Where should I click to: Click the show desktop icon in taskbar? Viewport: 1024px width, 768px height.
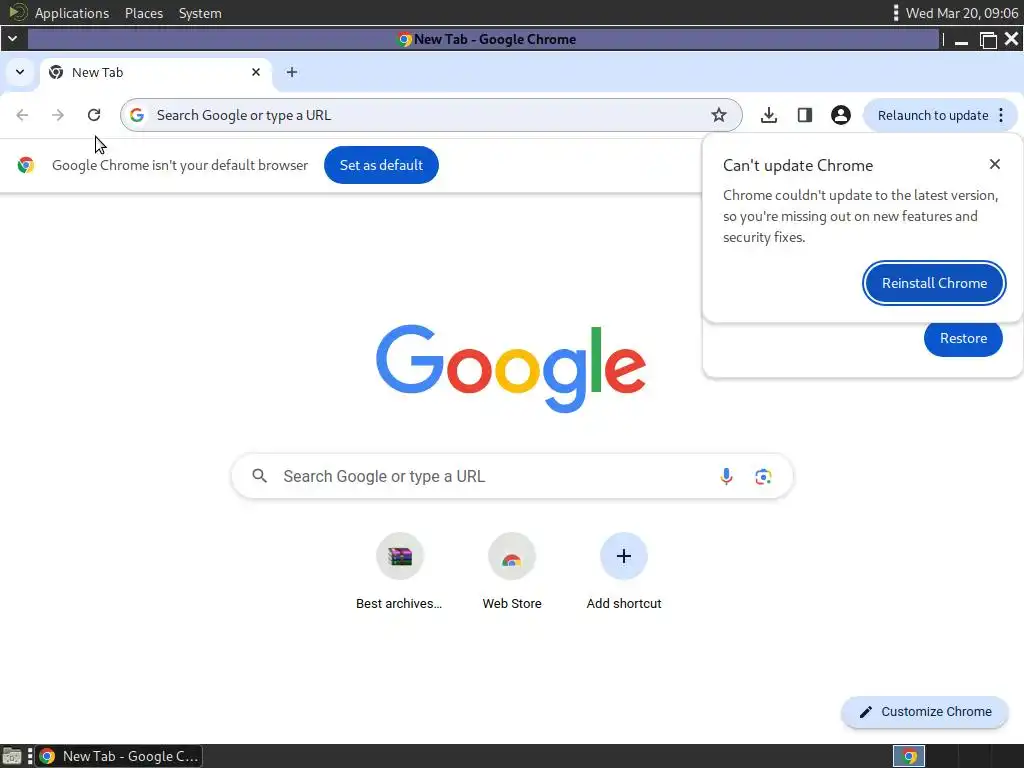(12, 756)
